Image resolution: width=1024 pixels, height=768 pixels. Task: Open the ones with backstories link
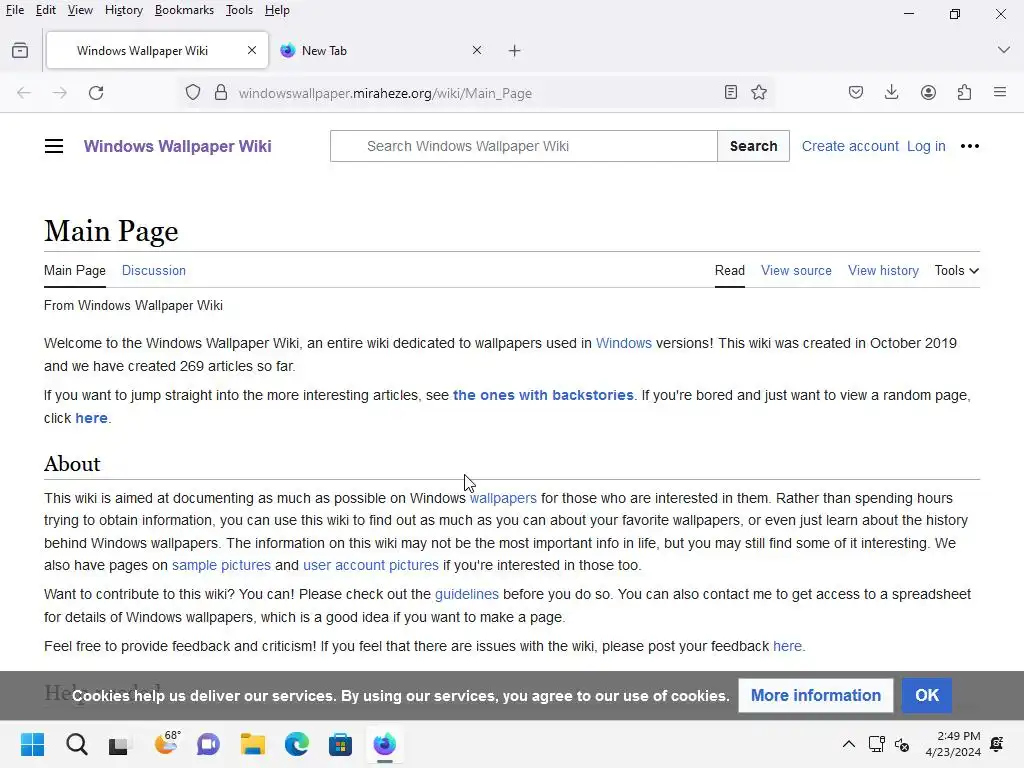point(543,395)
